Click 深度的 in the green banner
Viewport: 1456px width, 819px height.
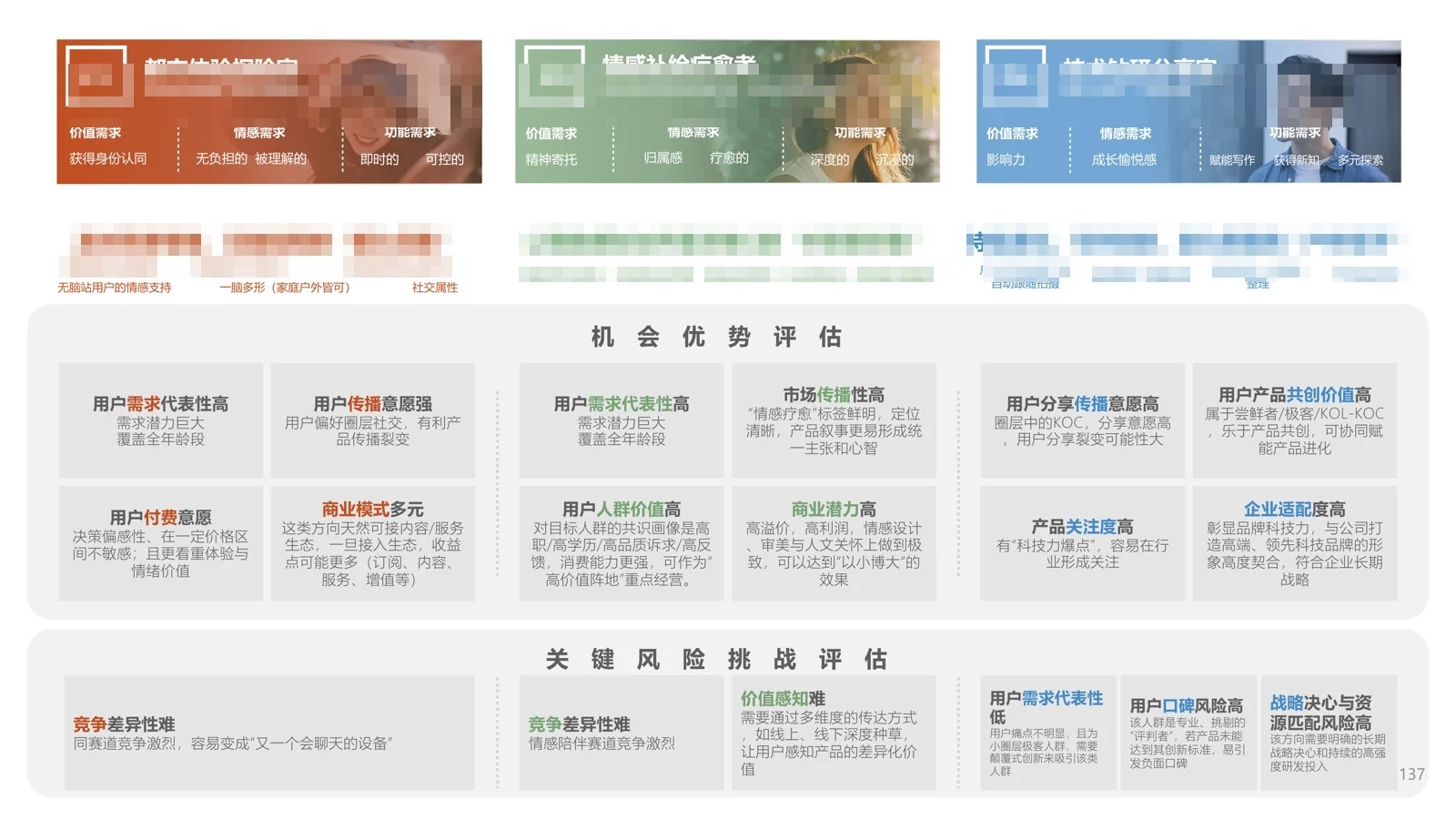click(x=830, y=159)
